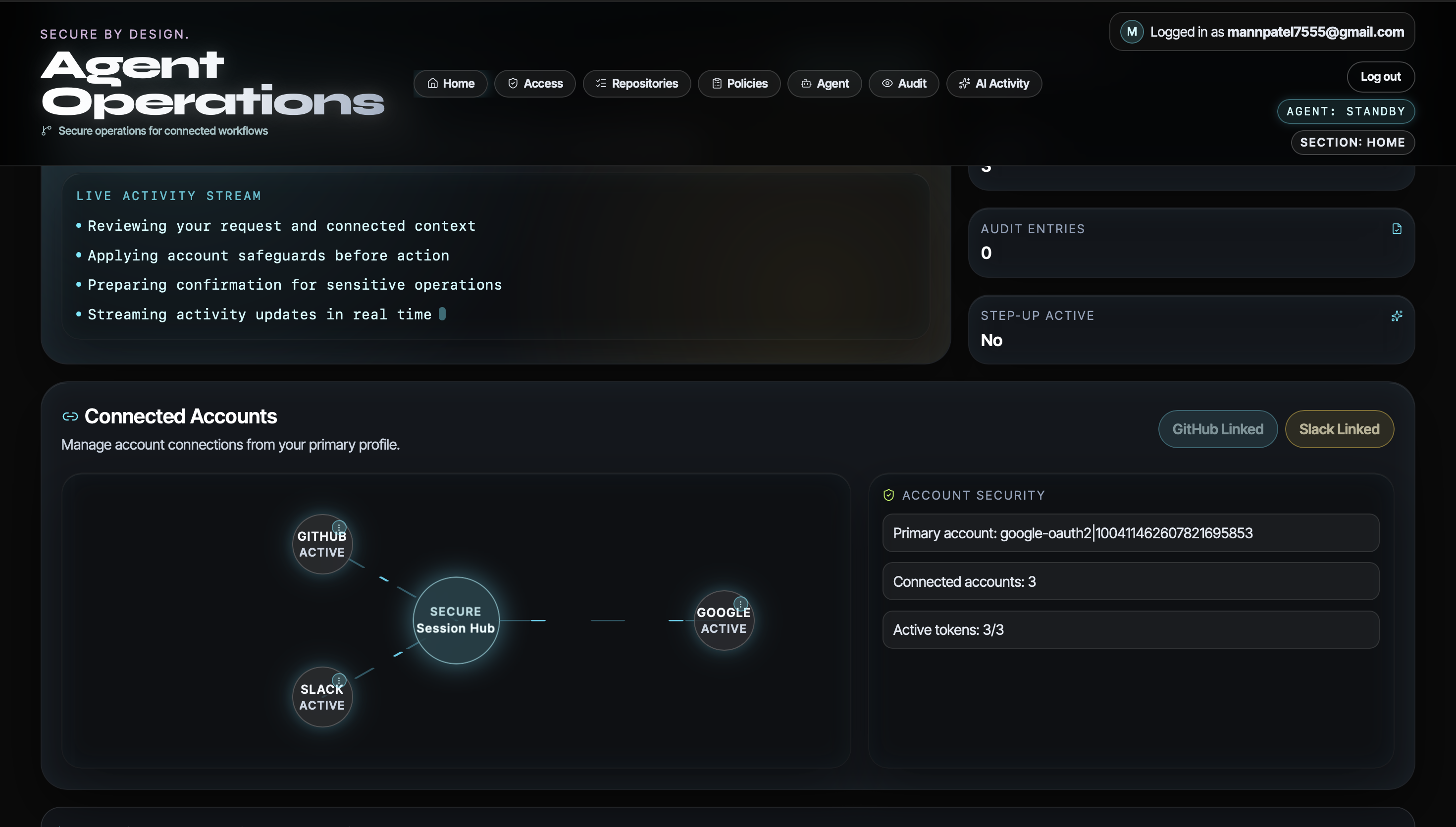Select the Secure Session Hub node
This screenshot has height=827, width=1456.
pos(456,620)
